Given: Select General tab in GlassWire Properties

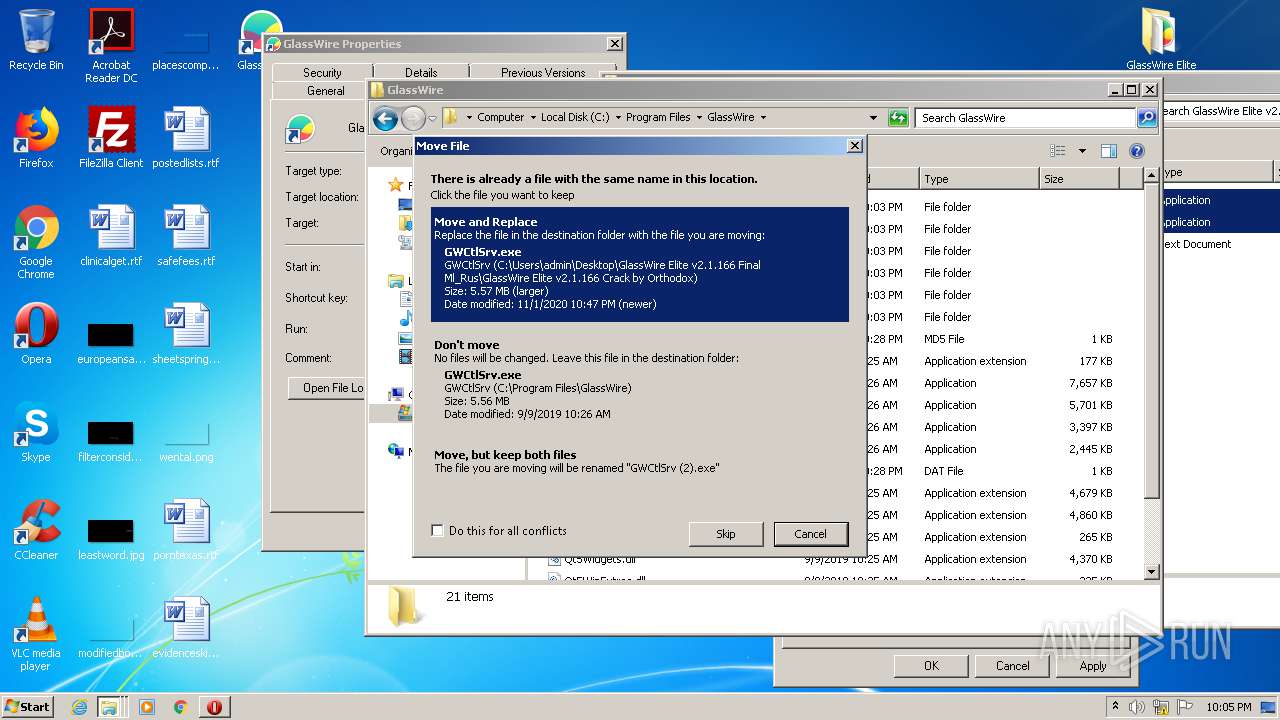Looking at the screenshot, I should (325, 91).
